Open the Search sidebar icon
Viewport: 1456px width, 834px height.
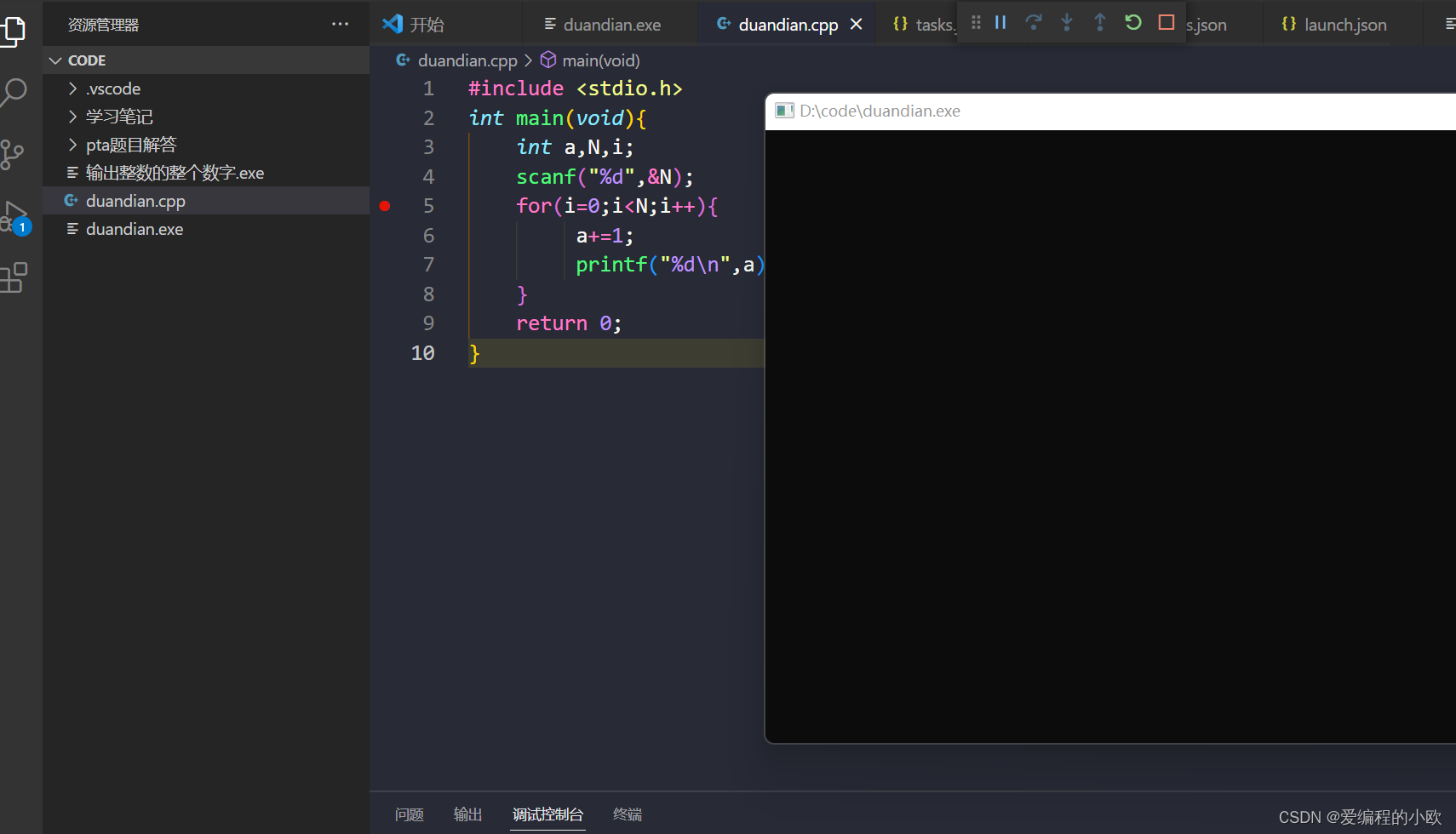coord(15,92)
